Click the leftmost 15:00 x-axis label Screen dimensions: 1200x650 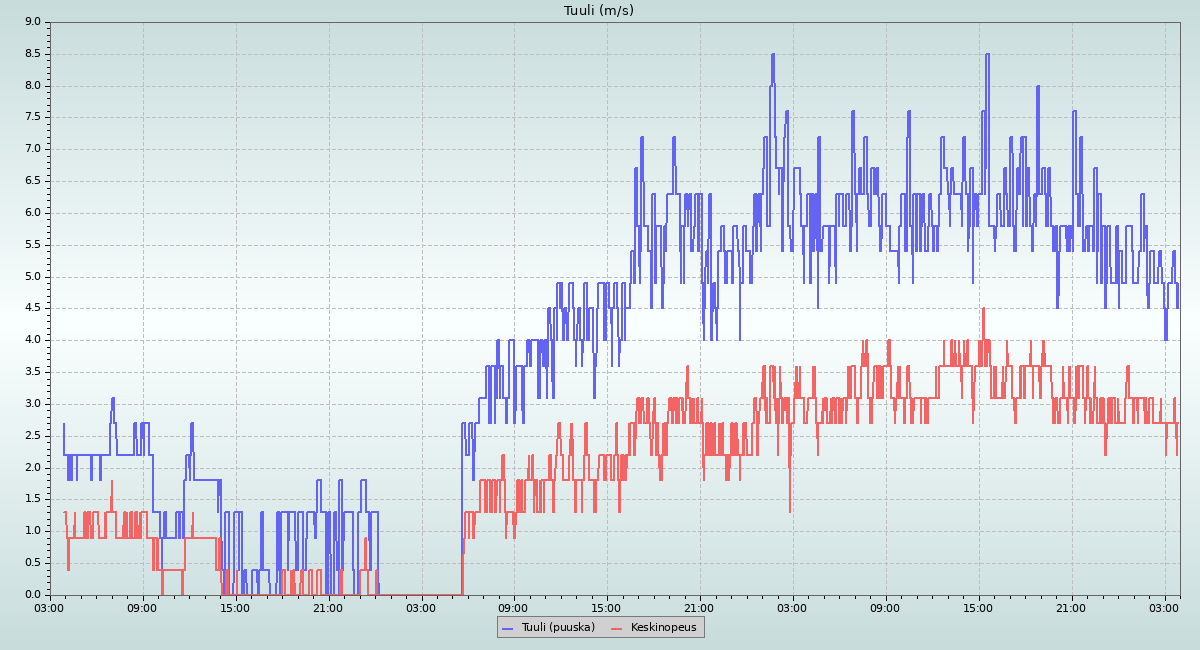click(236, 608)
